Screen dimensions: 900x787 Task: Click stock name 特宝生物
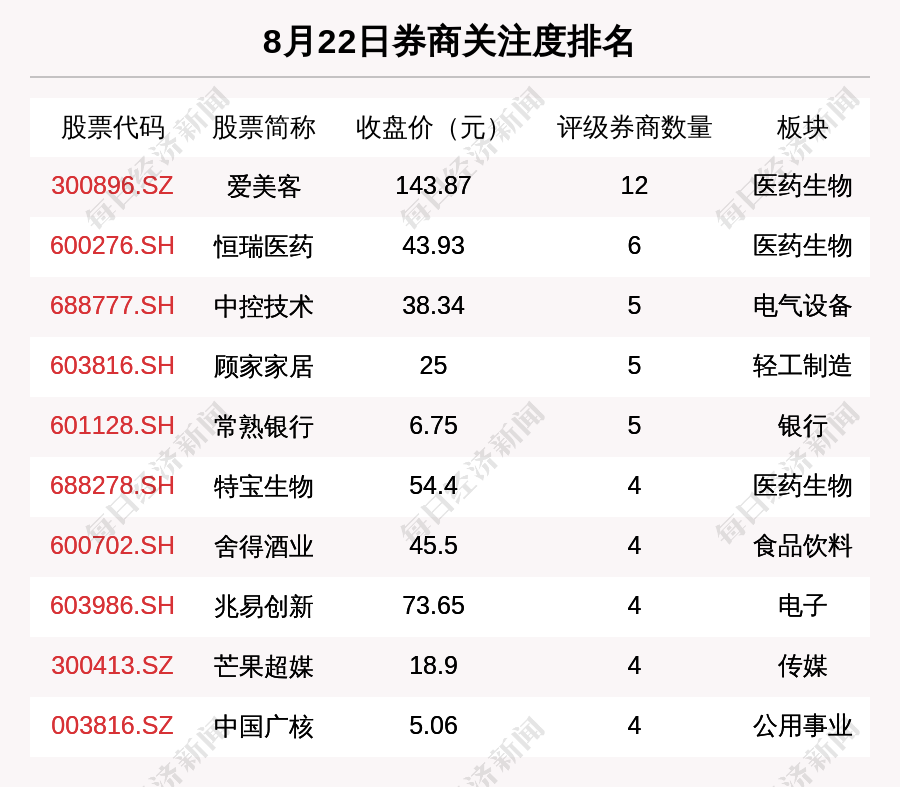point(263,487)
